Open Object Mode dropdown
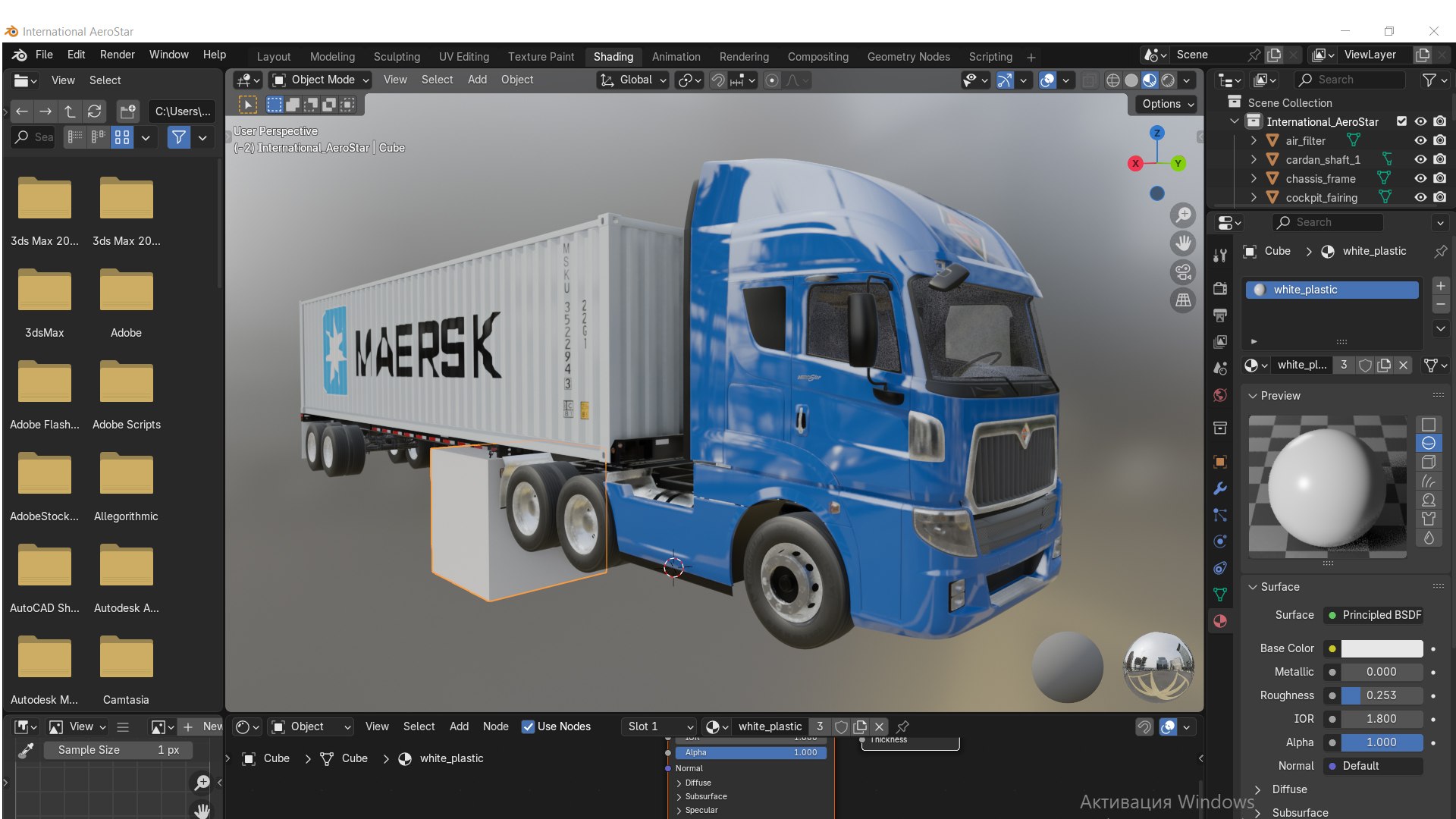The width and height of the screenshot is (1456, 819). [320, 80]
